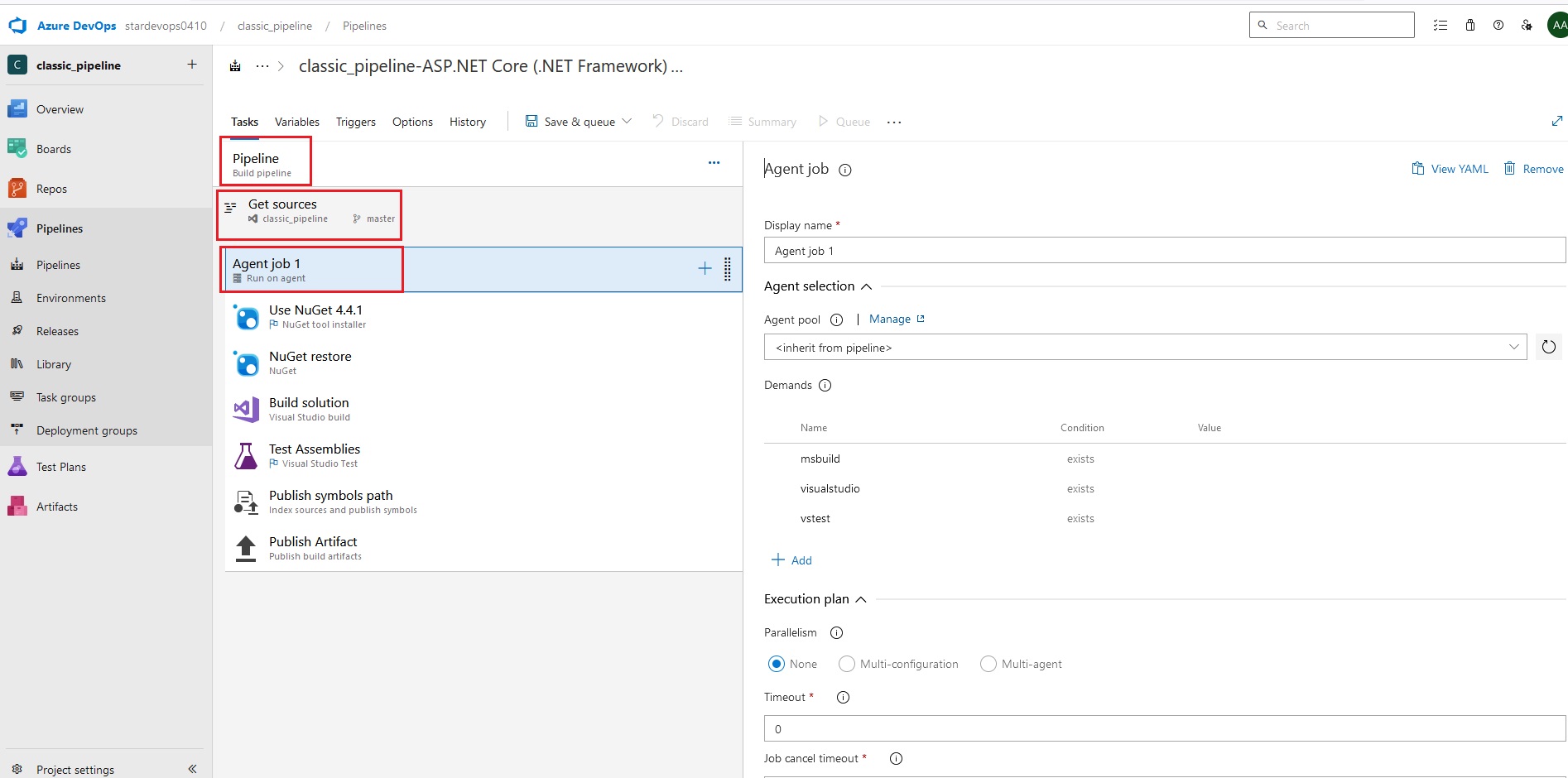Toggle full screen expand icon
The image size is (1568, 778).
pyautogui.click(x=1557, y=121)
